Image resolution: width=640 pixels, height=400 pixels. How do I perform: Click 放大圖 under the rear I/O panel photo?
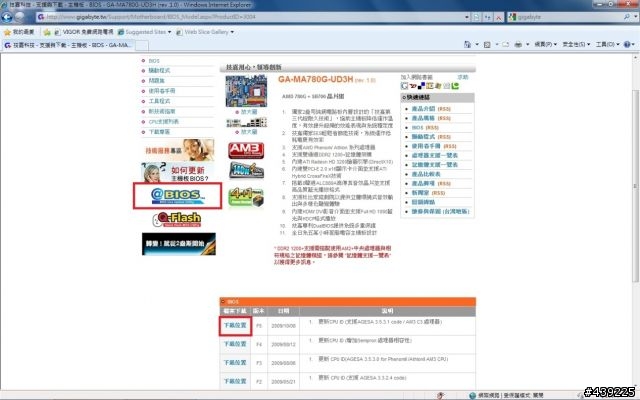249,132
